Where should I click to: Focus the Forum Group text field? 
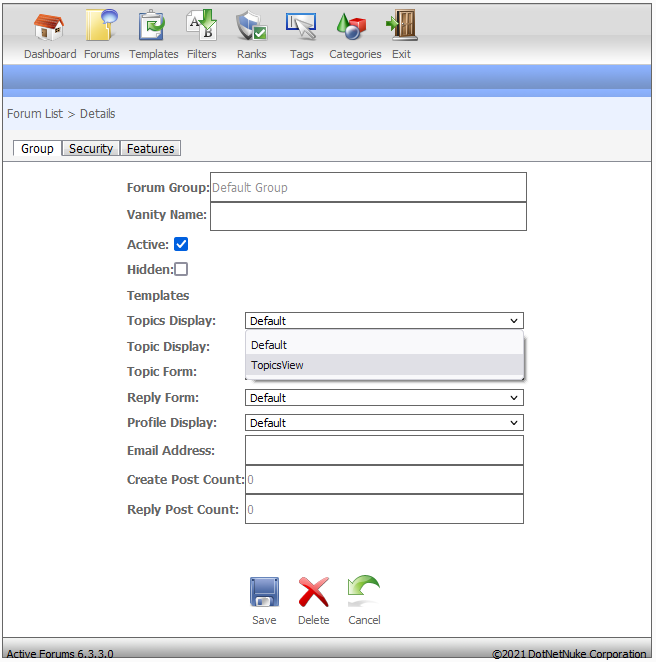[x=368, y=187]
